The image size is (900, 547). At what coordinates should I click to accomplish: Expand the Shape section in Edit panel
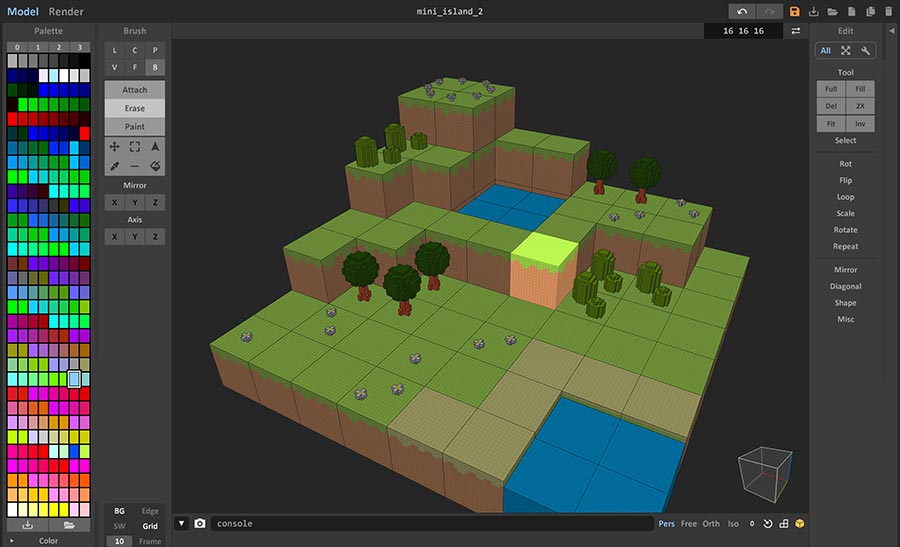(x=846, y=303)
